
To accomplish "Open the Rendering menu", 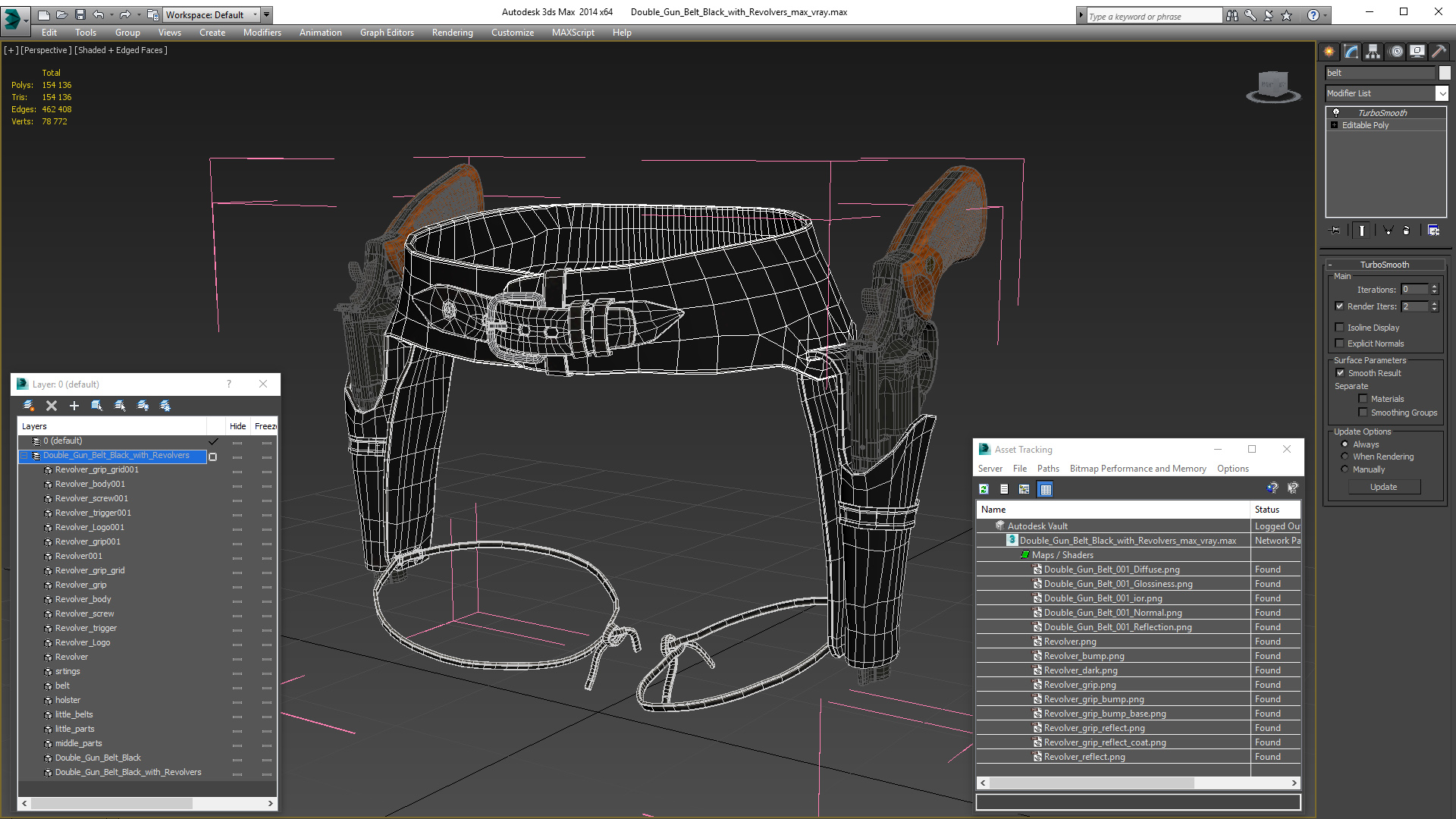I will pyautogui.click(x=452, y=33).
